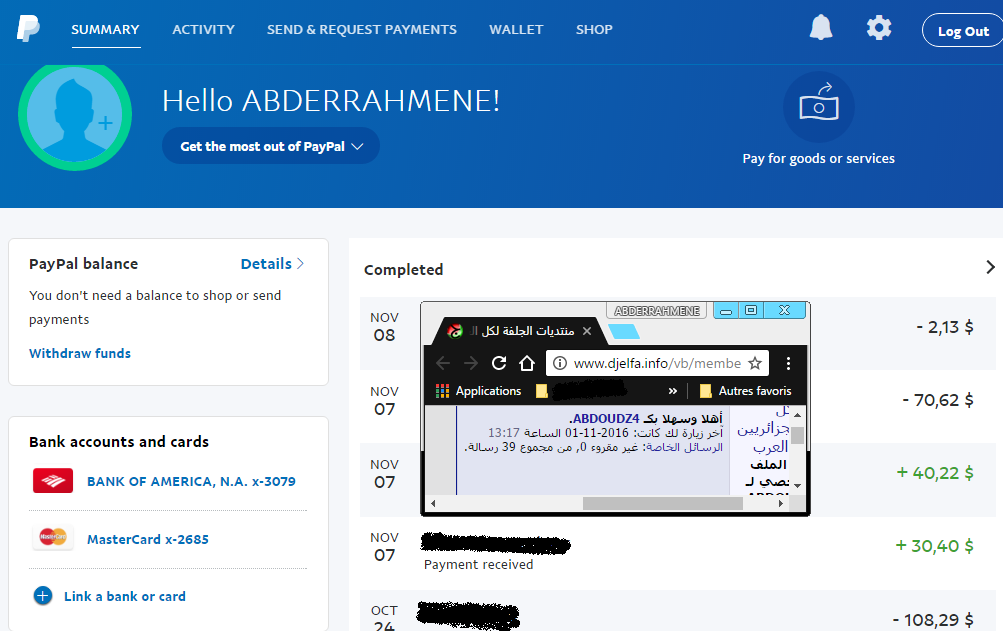Open MasterCard x-2685 card details
The height and width of the screenshot is (631, 1003).
coord(148,539)
